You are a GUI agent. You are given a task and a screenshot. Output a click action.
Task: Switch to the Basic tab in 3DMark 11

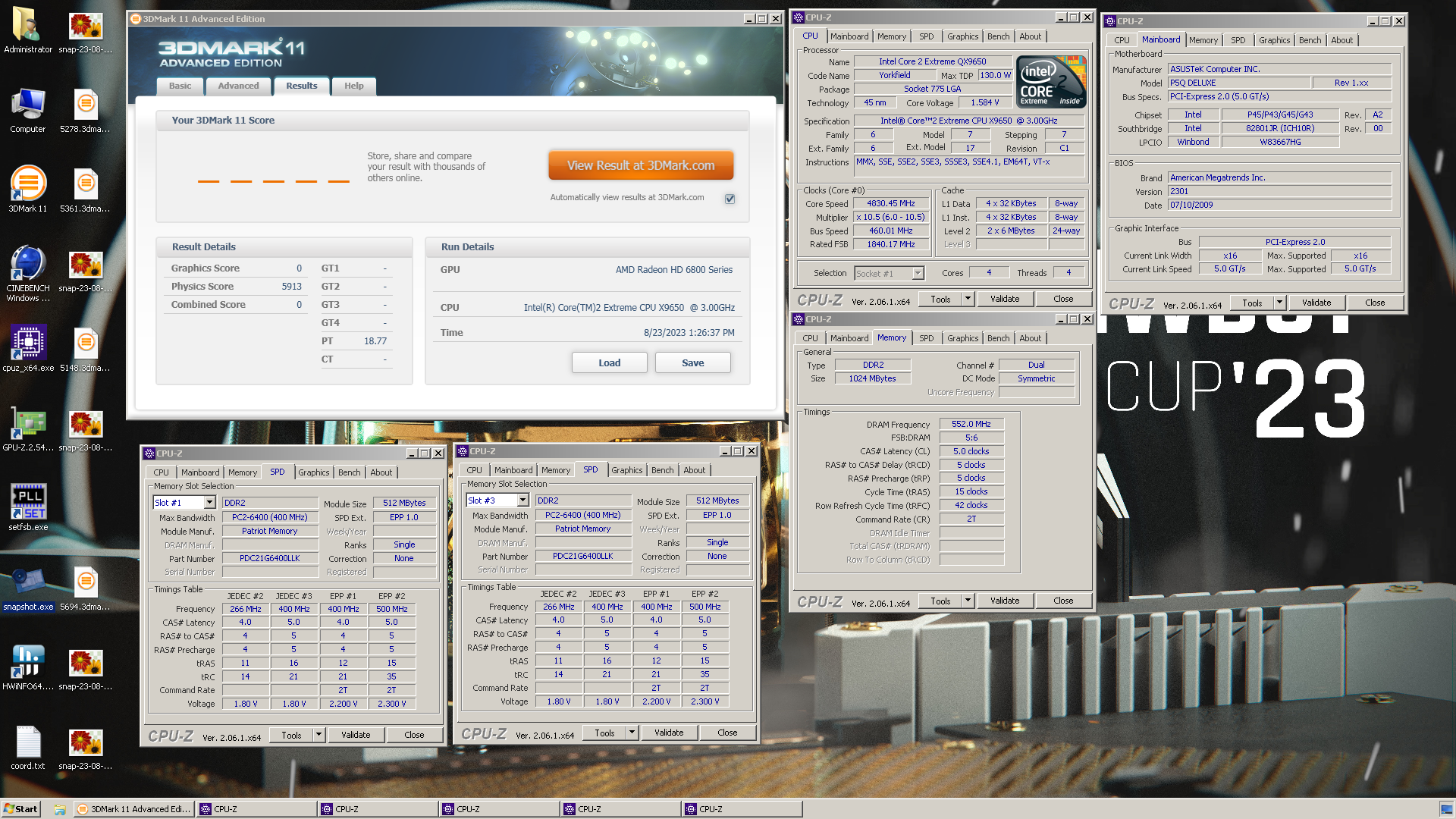coord(180,86)
